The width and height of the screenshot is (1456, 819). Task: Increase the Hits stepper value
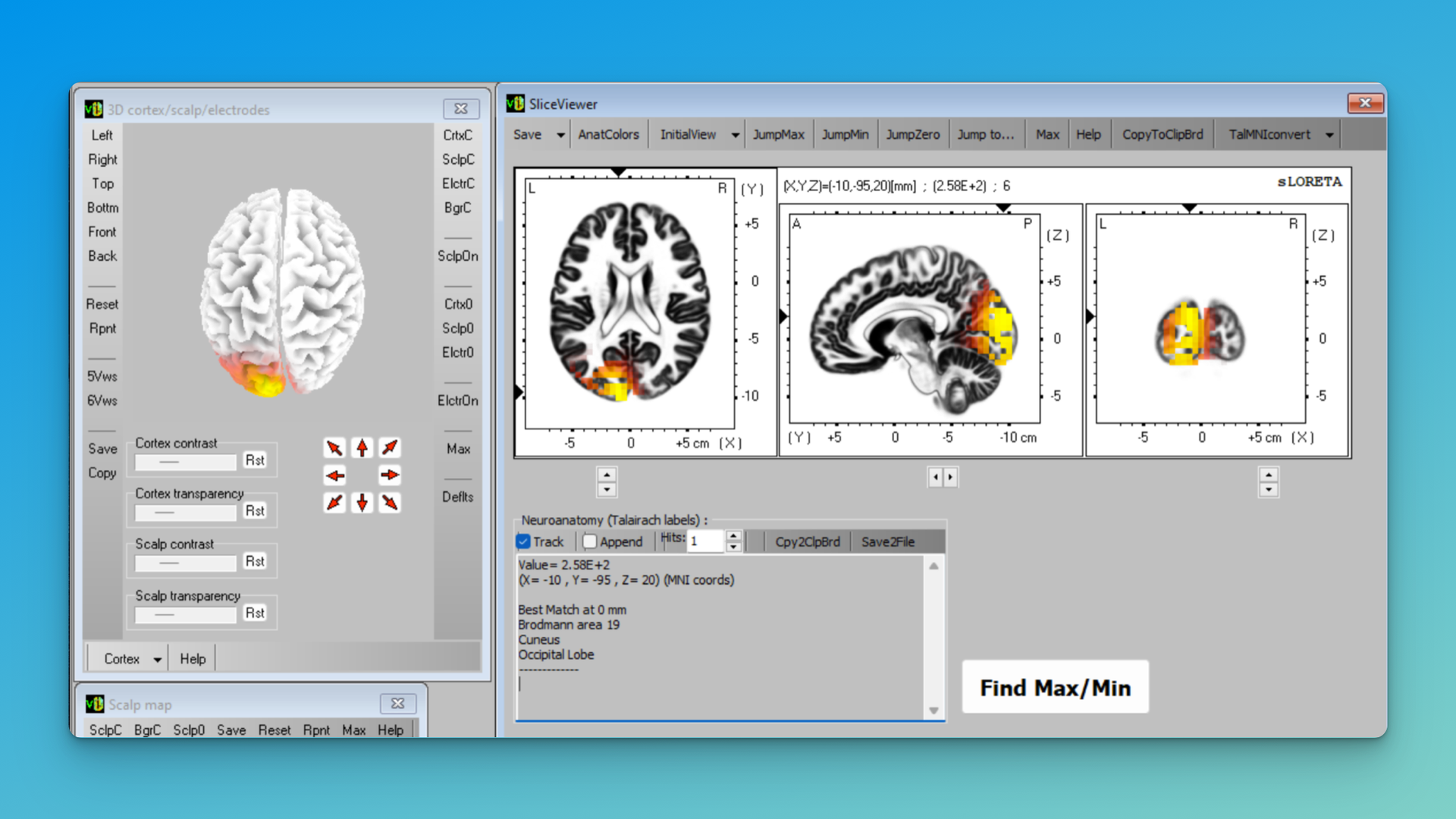click(x=733, y=536)
